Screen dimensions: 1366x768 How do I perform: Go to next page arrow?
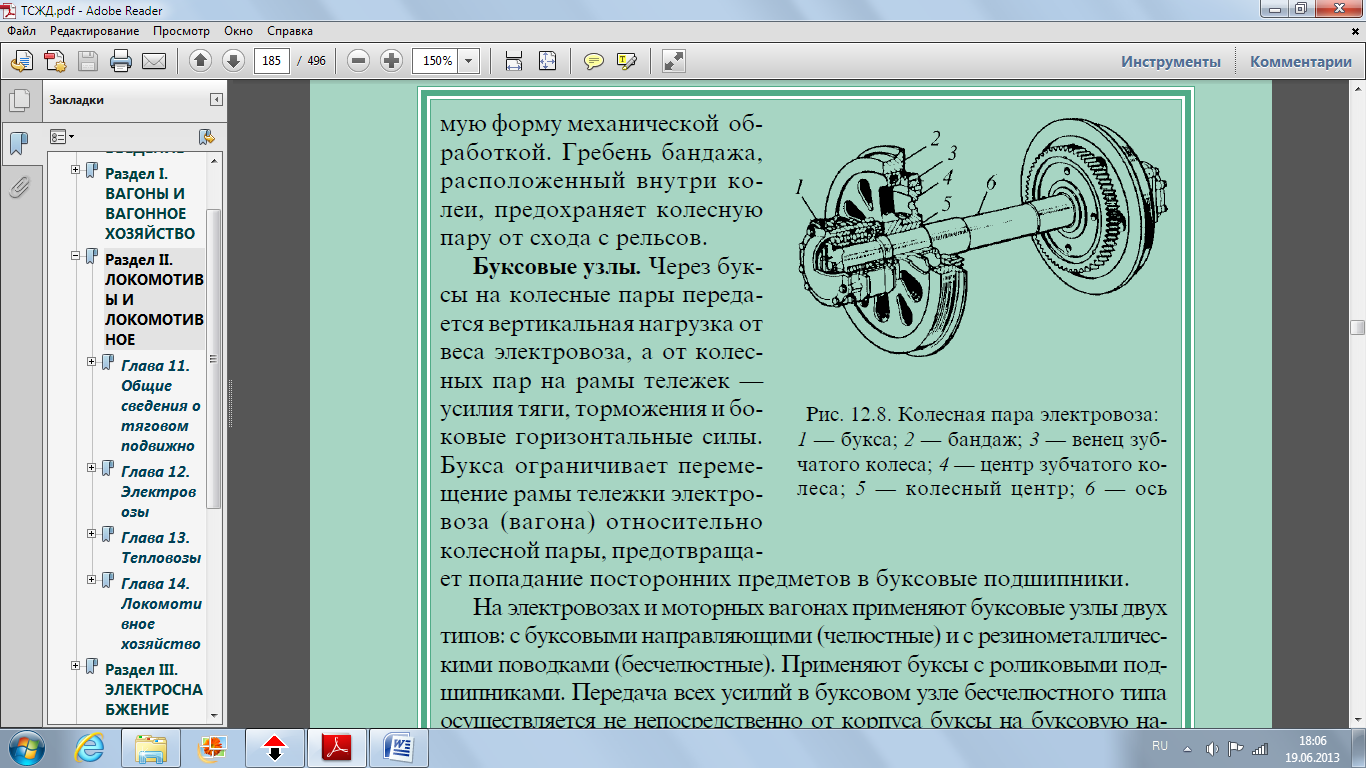tap(233, 61)
